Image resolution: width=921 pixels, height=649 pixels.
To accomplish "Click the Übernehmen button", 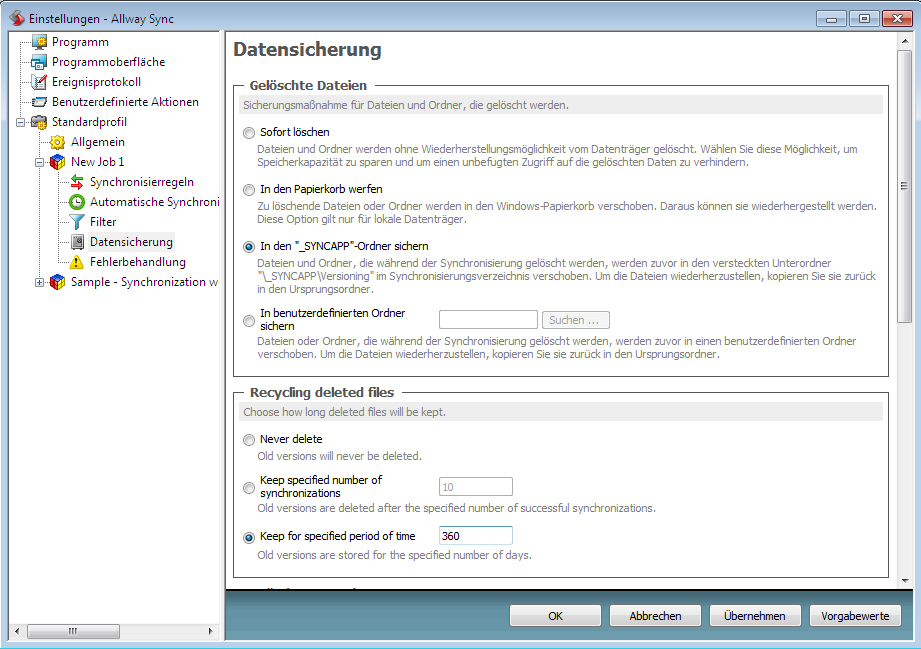I will click(755, 616).
